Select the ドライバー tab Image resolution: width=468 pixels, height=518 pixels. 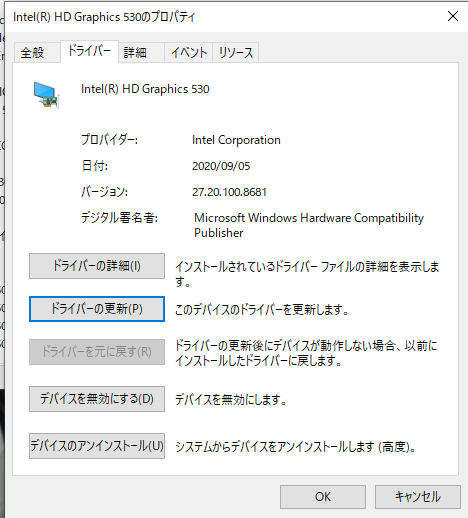(x=89, y=51)
